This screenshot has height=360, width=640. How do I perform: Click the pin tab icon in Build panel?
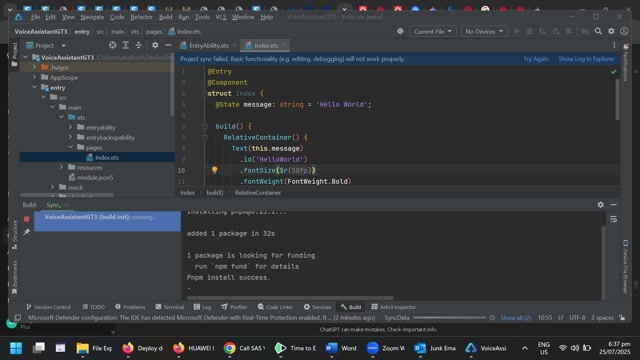click(27, 232)
